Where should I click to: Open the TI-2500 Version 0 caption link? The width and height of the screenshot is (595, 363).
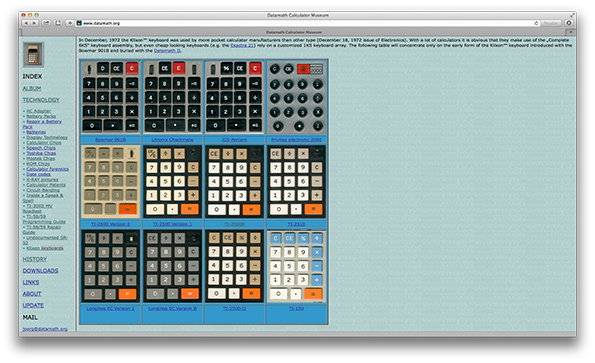110,224
